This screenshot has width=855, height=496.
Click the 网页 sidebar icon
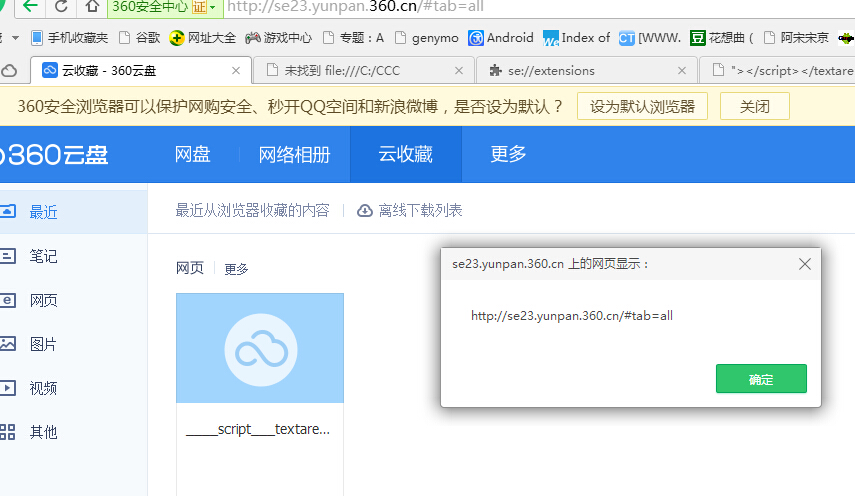point(8,300)
